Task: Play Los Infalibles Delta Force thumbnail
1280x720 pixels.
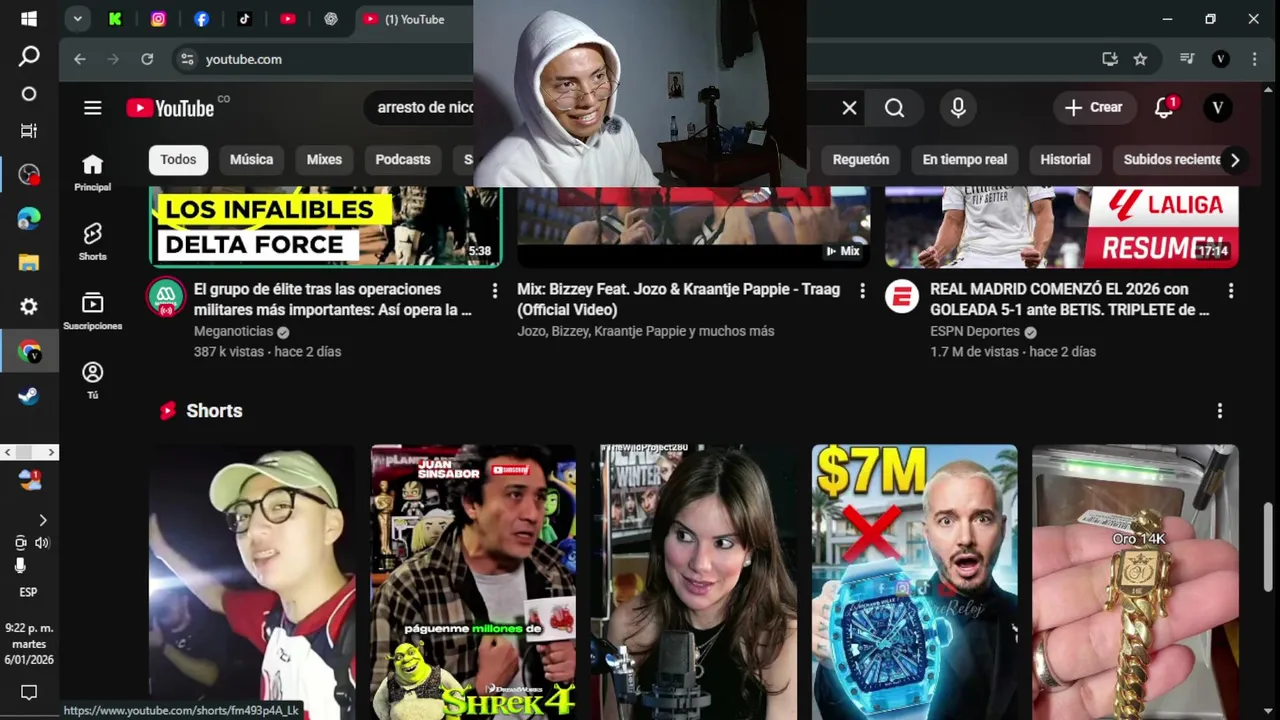Action: (325, 226)
